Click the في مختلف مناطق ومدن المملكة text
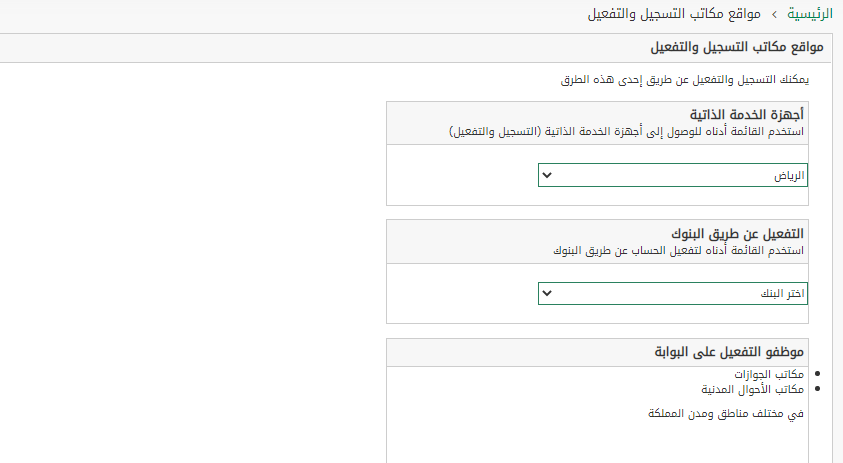This screenshot has width=843, height=463. [727, 412]
